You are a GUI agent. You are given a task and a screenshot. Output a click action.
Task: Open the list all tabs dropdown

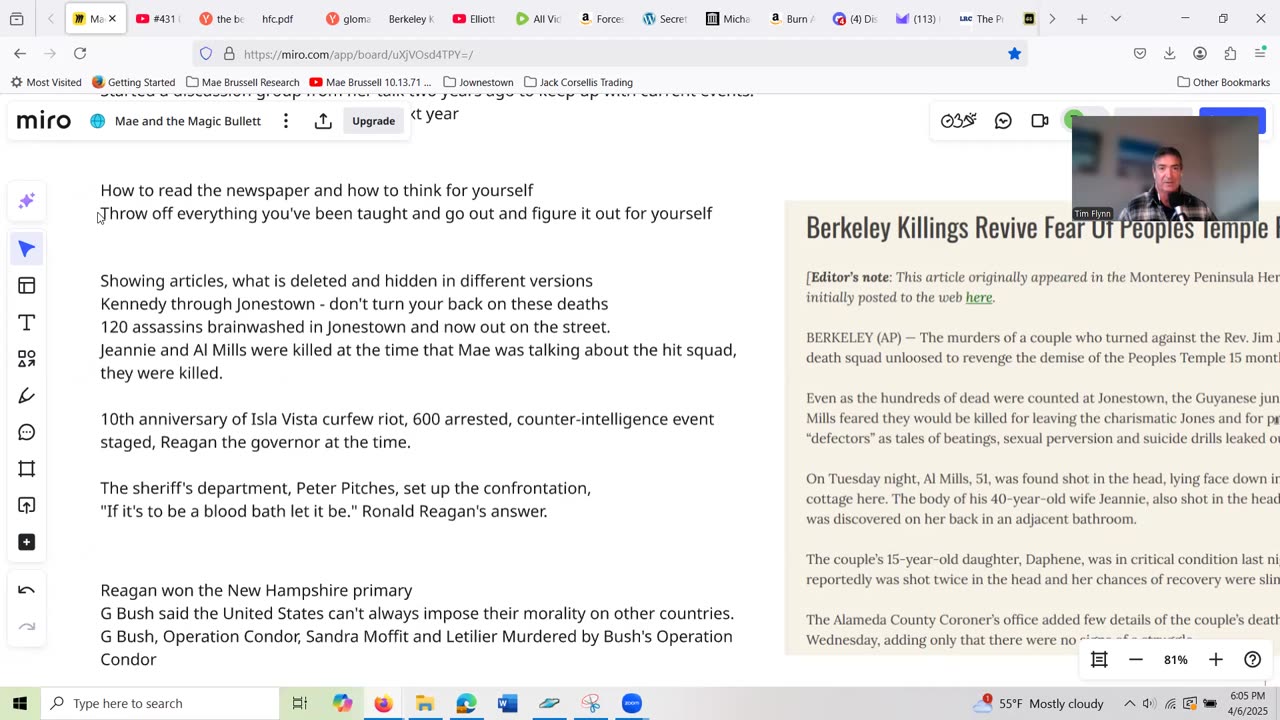[x=1116, y=19]
